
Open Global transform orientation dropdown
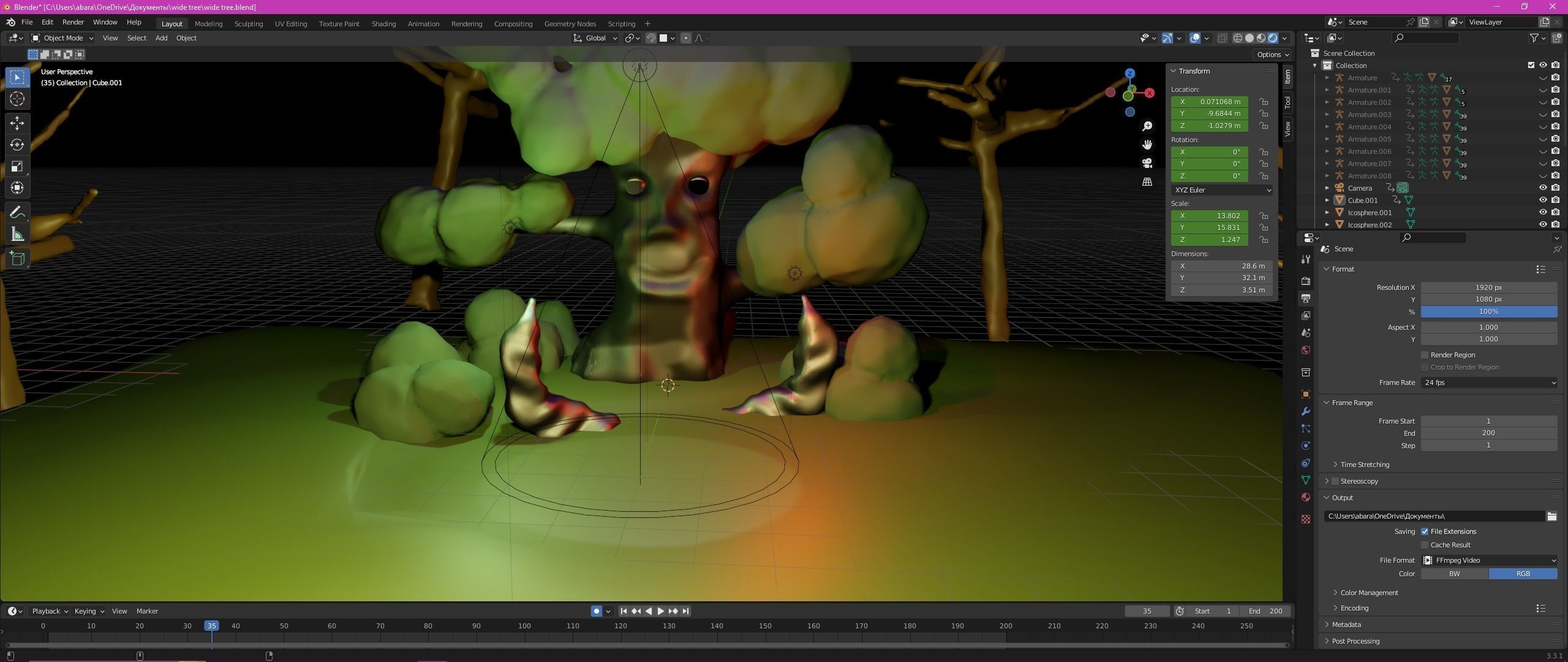pyautogui.click(x=595, y=38)
